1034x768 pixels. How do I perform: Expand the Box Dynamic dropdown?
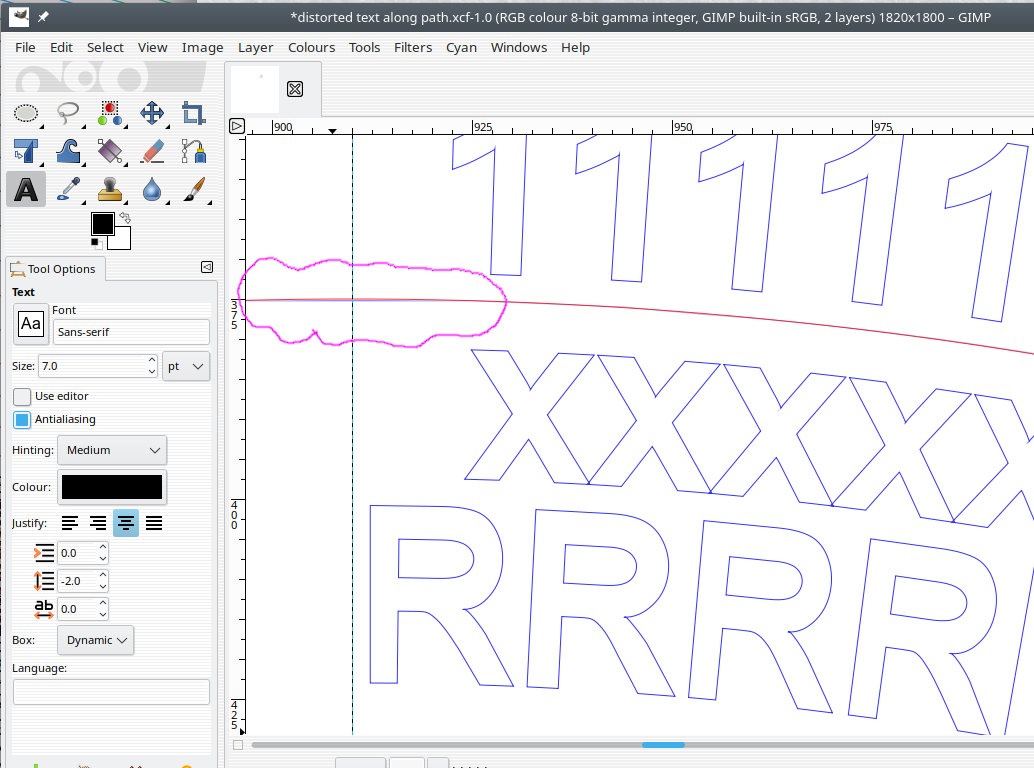point(96,640)
